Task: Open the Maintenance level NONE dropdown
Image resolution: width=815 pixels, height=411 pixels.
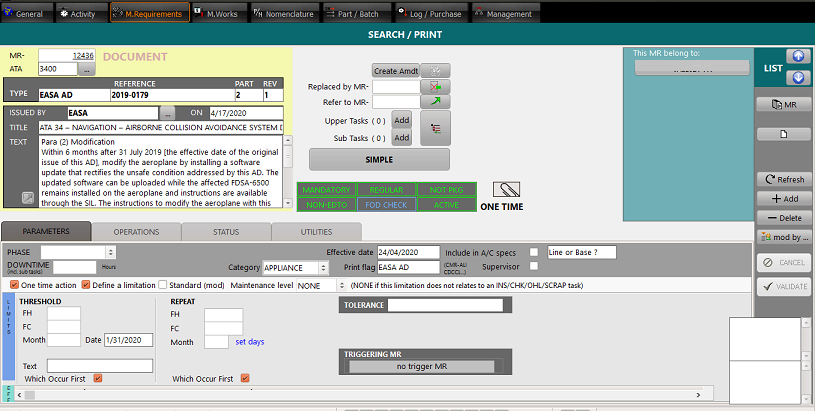Action: pos(341,285)
